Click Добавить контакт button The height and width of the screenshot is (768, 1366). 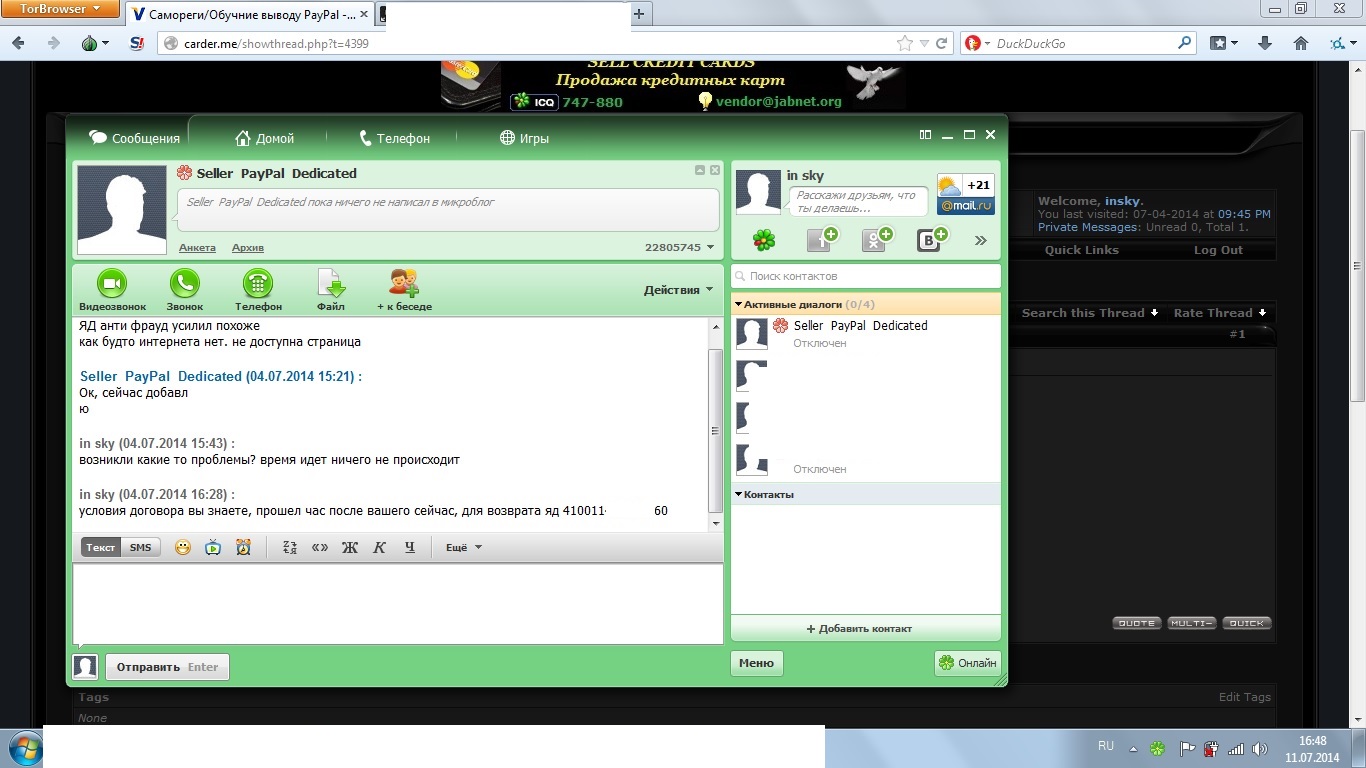pyautogui.click(x=866, y=629)
